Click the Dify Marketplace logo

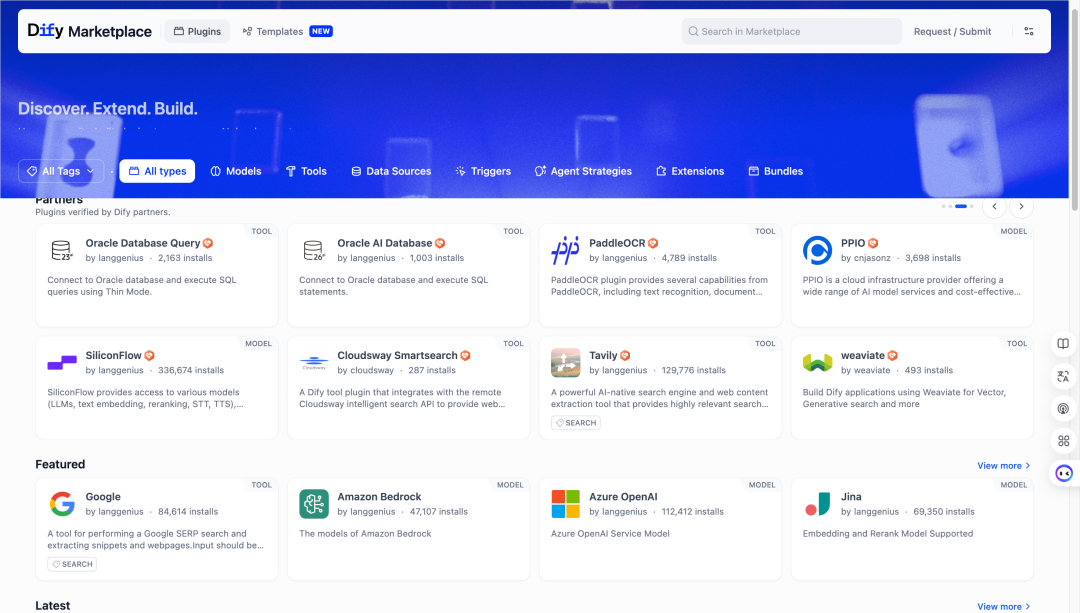(90, 31)
